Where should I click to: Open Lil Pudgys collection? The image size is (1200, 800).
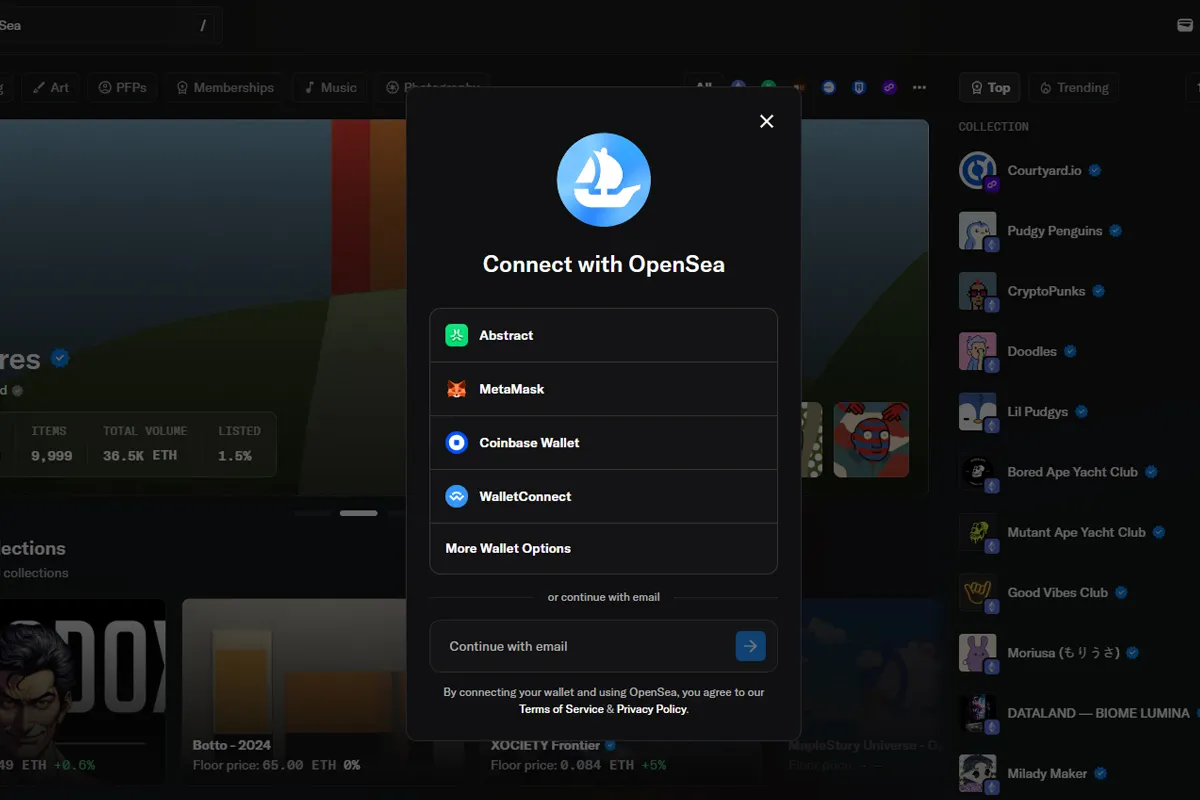(x=1038, y=412)
